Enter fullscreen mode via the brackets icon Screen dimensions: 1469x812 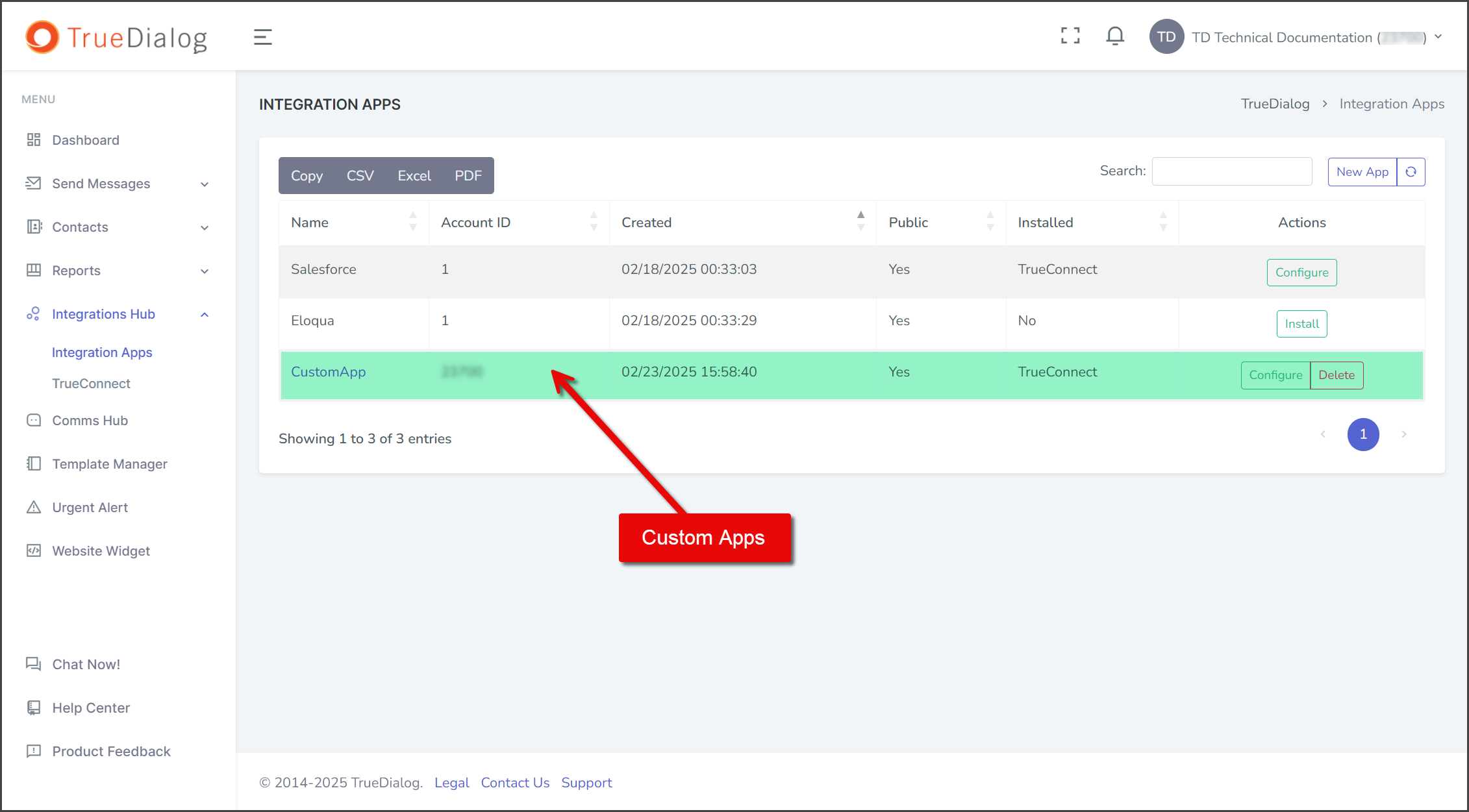pyautogui.click(x=1070, y=36)
